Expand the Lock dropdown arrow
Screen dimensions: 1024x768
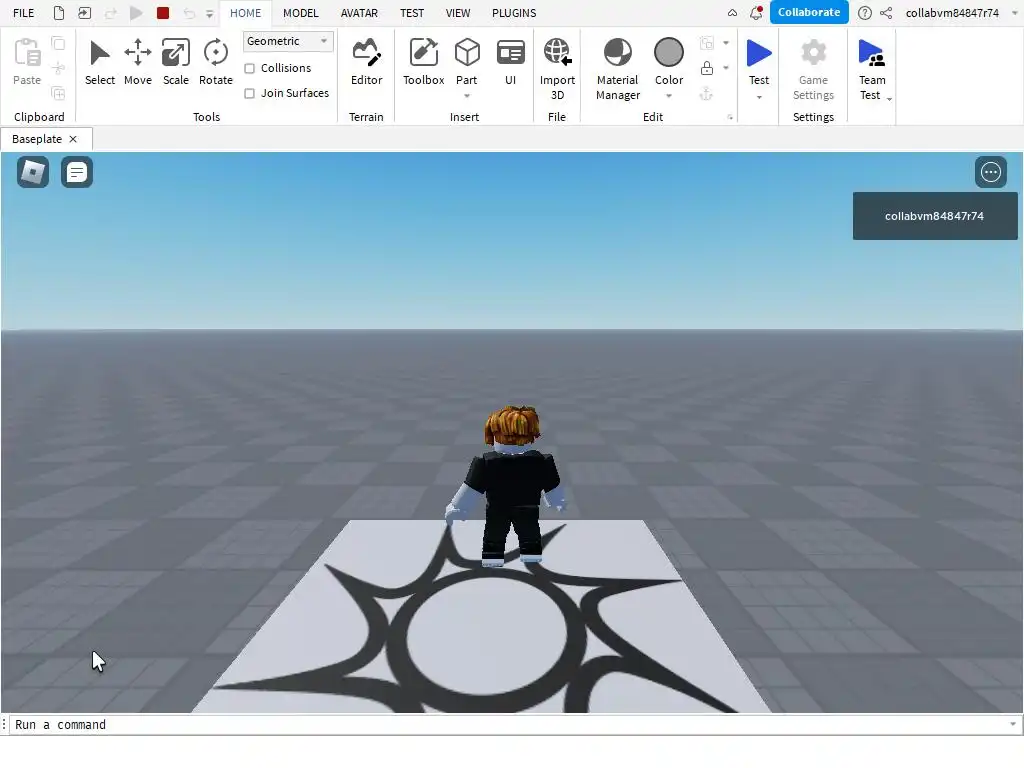point(726,68)
